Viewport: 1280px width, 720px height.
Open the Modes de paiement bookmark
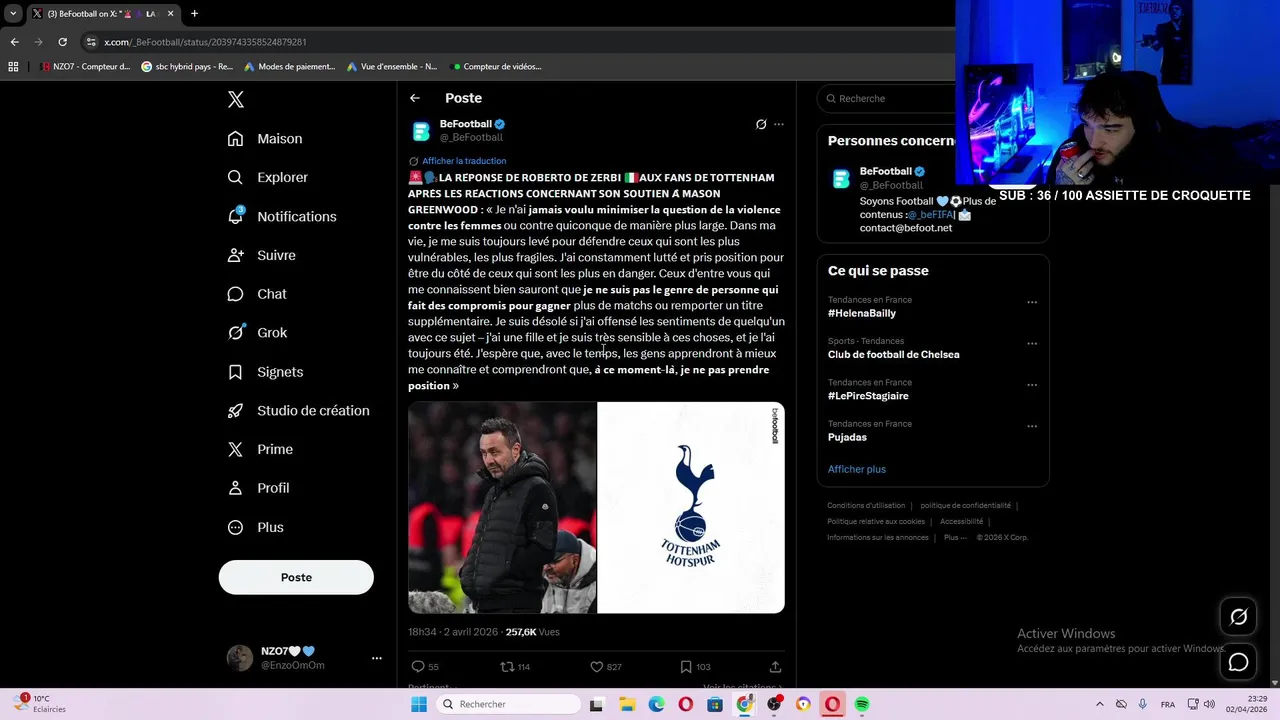click(x=290, y=67)
